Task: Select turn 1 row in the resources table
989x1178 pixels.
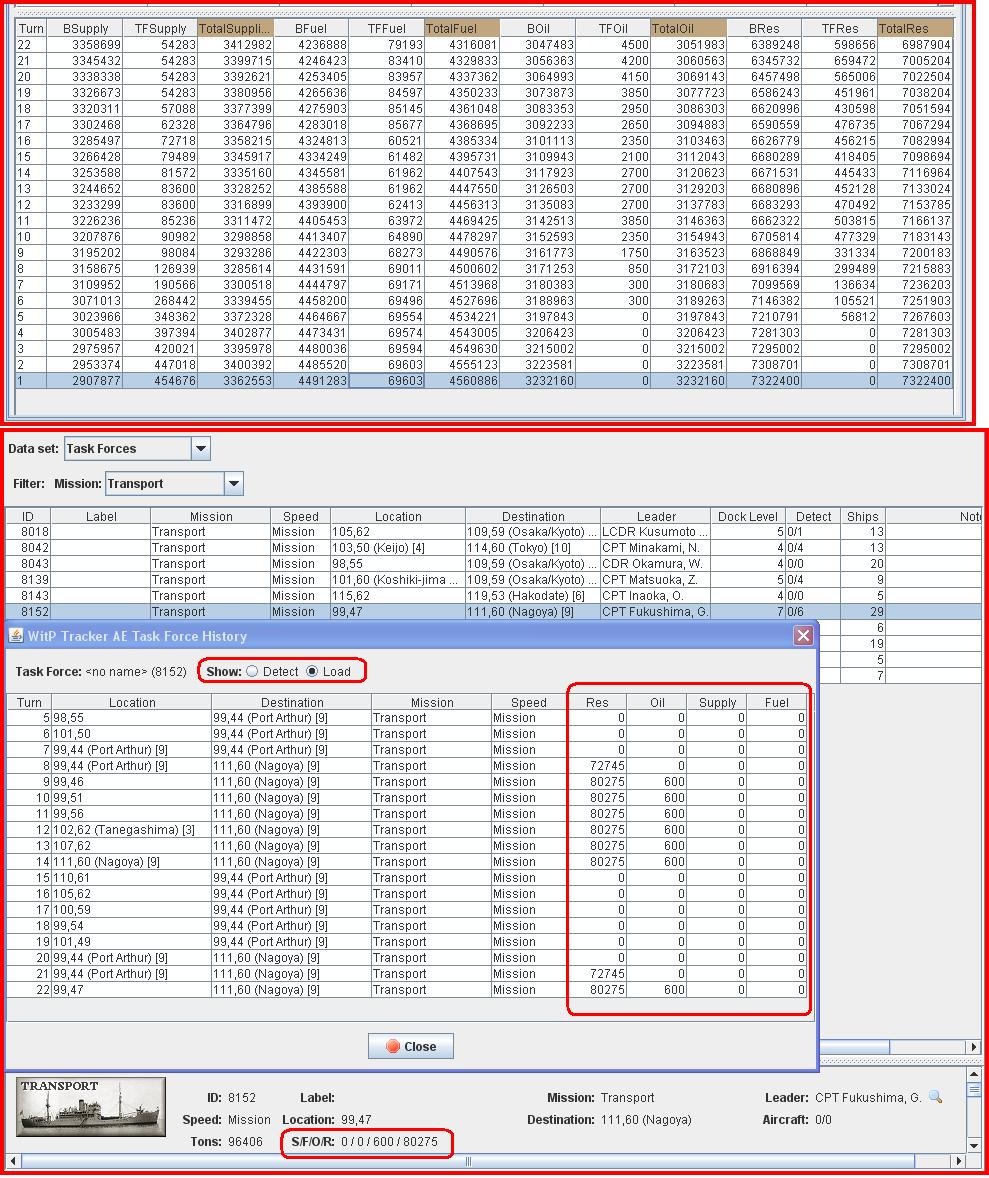Action: [484, 381]
